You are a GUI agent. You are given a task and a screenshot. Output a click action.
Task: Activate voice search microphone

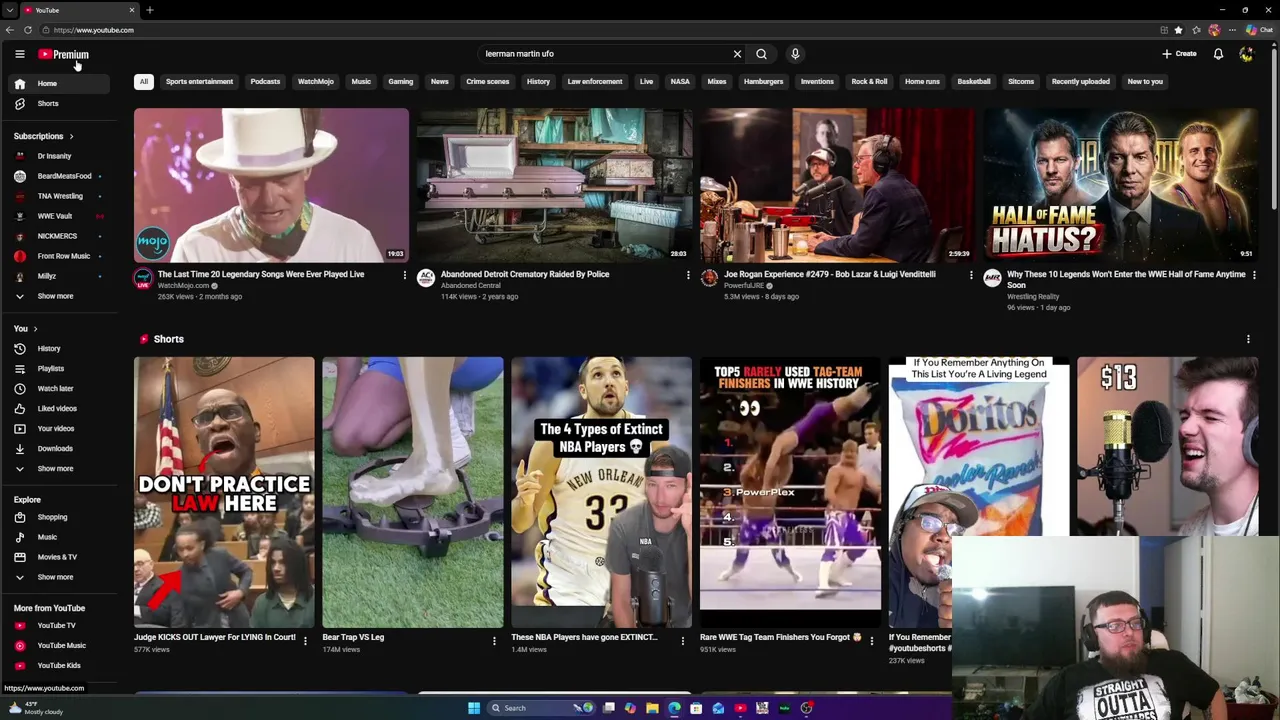click(795, 54)
